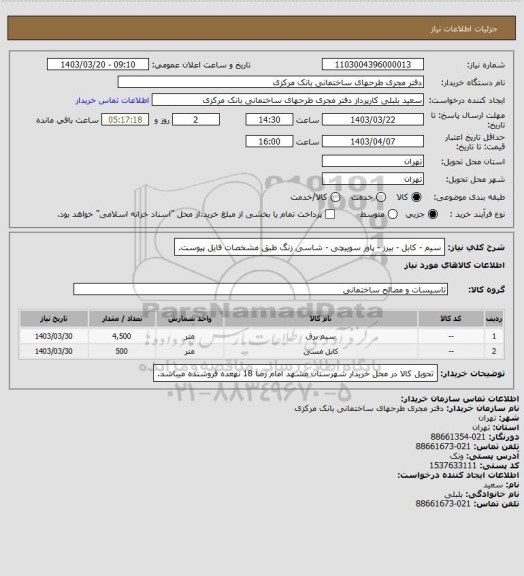Click the deadline time field 14:30
Viewport: 524px width, 576px height.
tap(269, 120)
